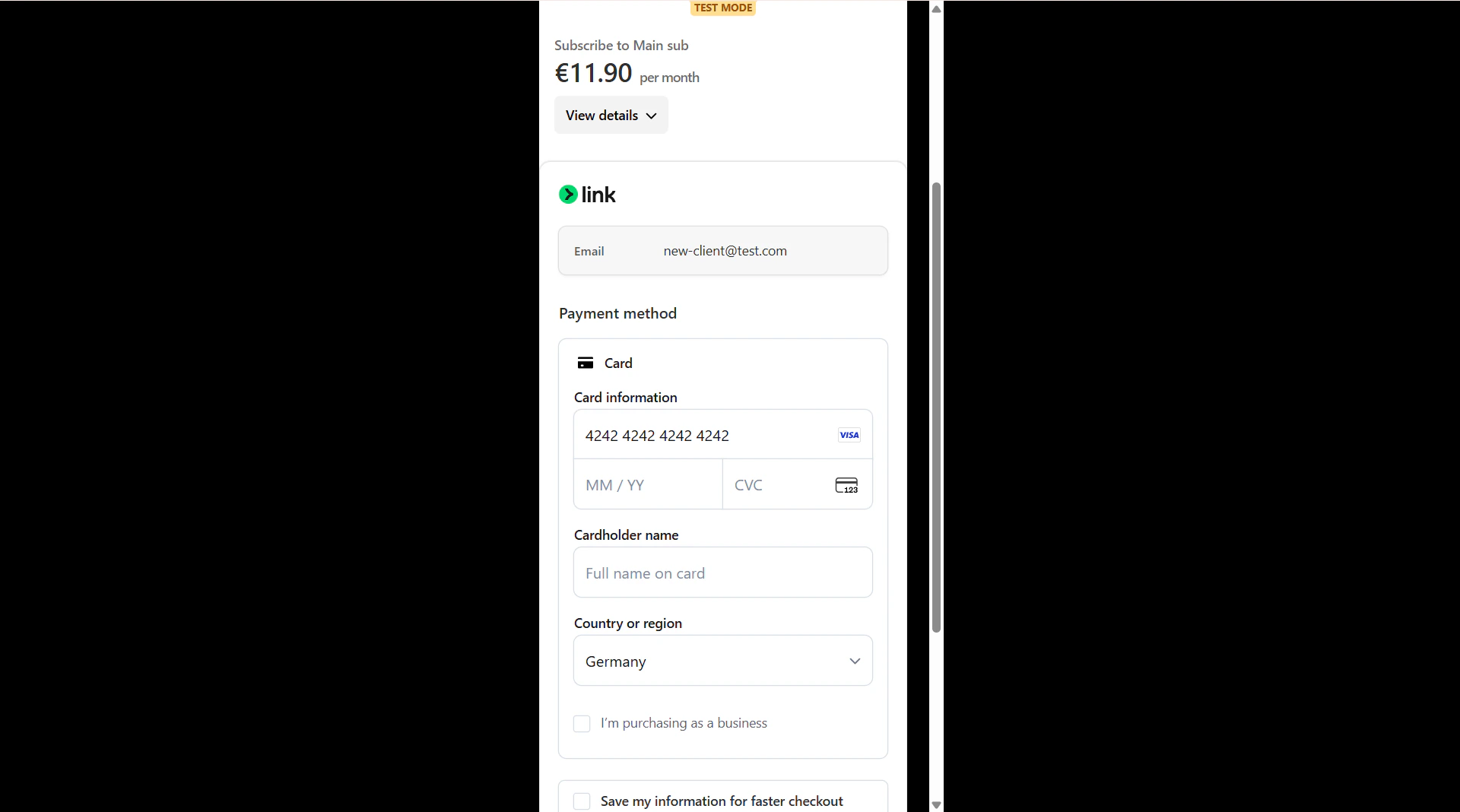The image size is (1460, 812).
Task: Click the country dropdown arrow
Action: tap(855, 661)
